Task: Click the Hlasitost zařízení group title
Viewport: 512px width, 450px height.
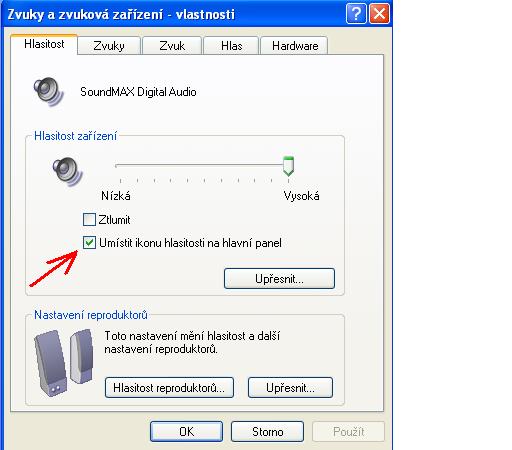Action: point(75,136)
